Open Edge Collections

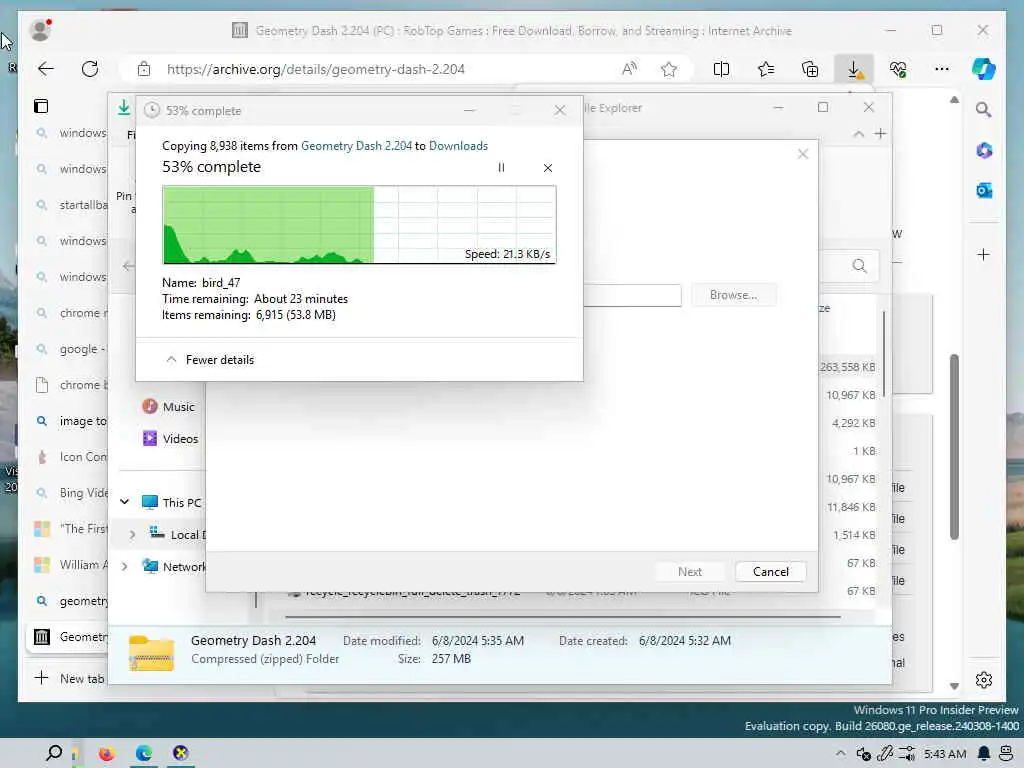[810, 69]
